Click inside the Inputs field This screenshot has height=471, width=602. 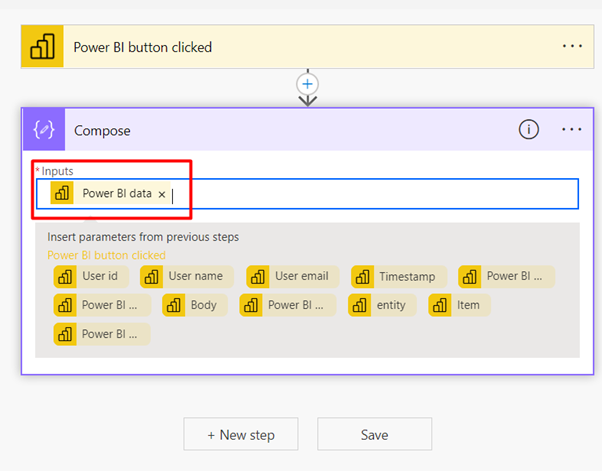click(x=307, y=194)
